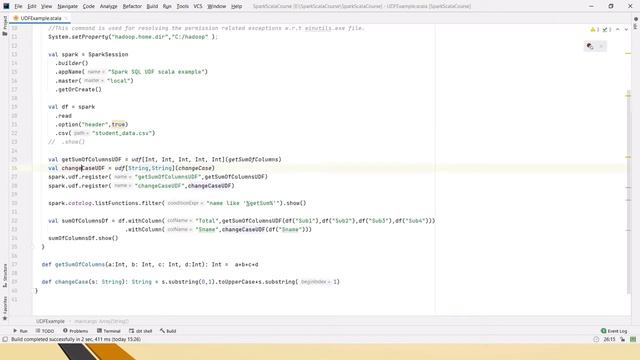Click the lock read-only toggle in status bar
This screenshot has width=640, height=360.
pyautogui.click(x=622, y=339)
